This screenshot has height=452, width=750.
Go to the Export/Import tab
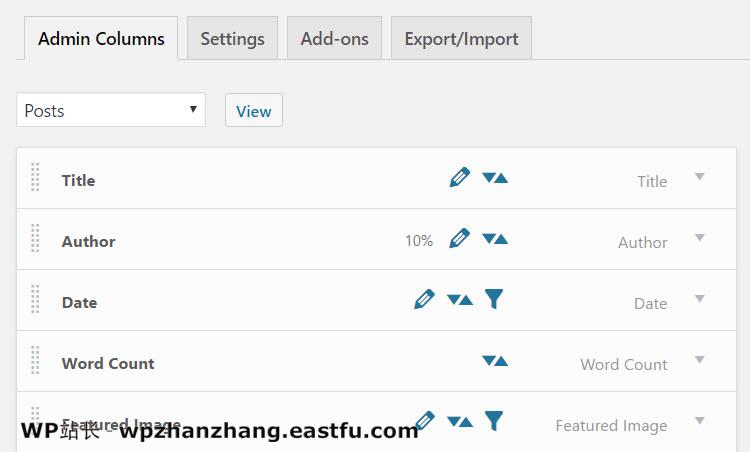(x=461, y=39)
